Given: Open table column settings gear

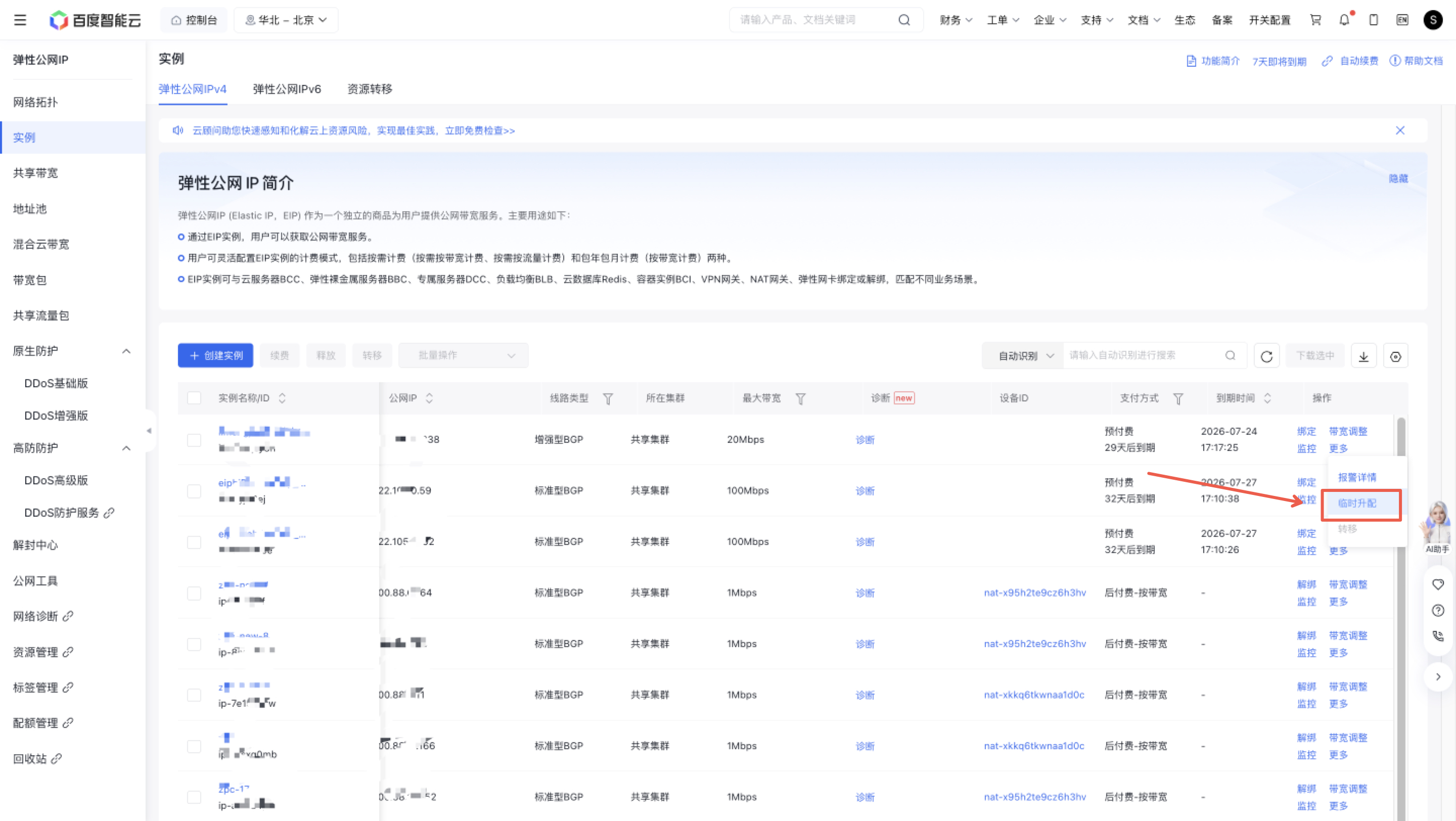Looking at the screenshot, I should pos(1395,356).
